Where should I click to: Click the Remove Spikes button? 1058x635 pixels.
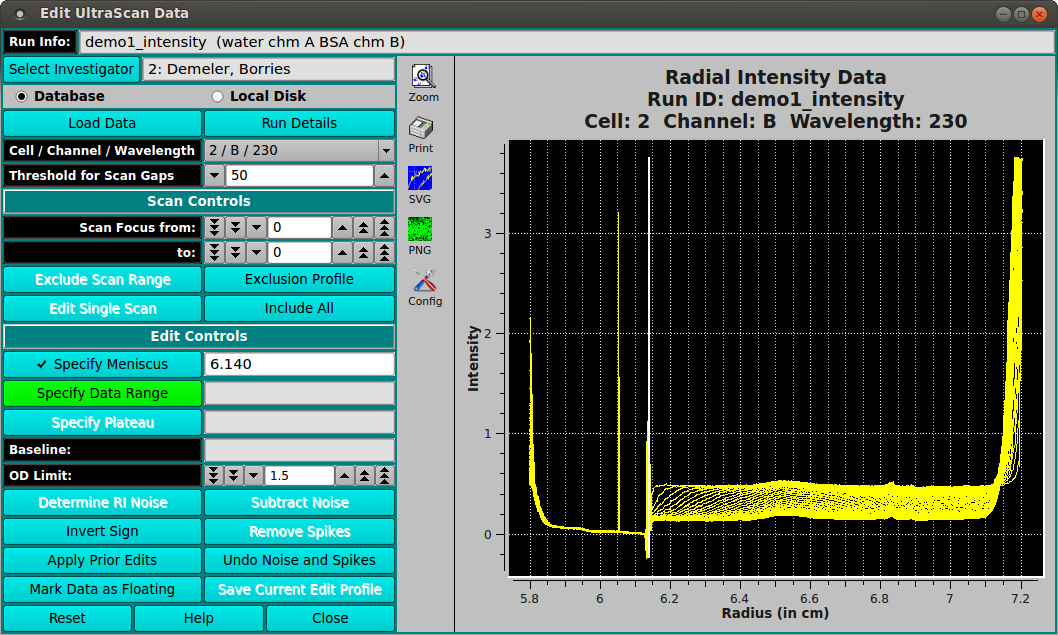coord(299,532)
